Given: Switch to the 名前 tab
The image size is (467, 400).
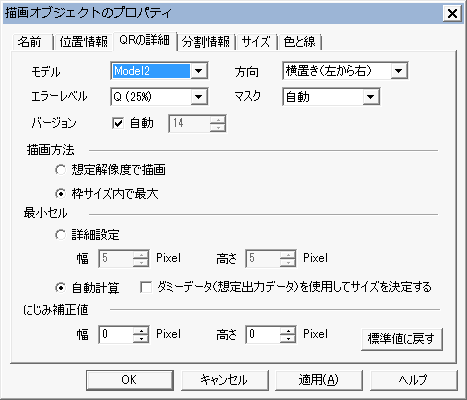Looking at the screenshot, I should 30,42.
